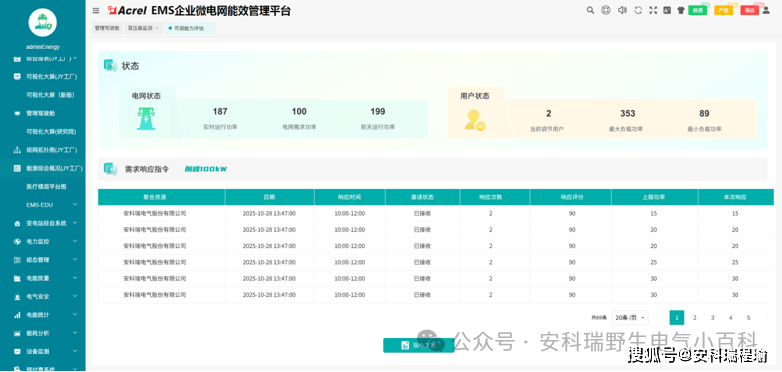
Task: Expand the 设备监测 sidebar menu
Action: point(43,352)
